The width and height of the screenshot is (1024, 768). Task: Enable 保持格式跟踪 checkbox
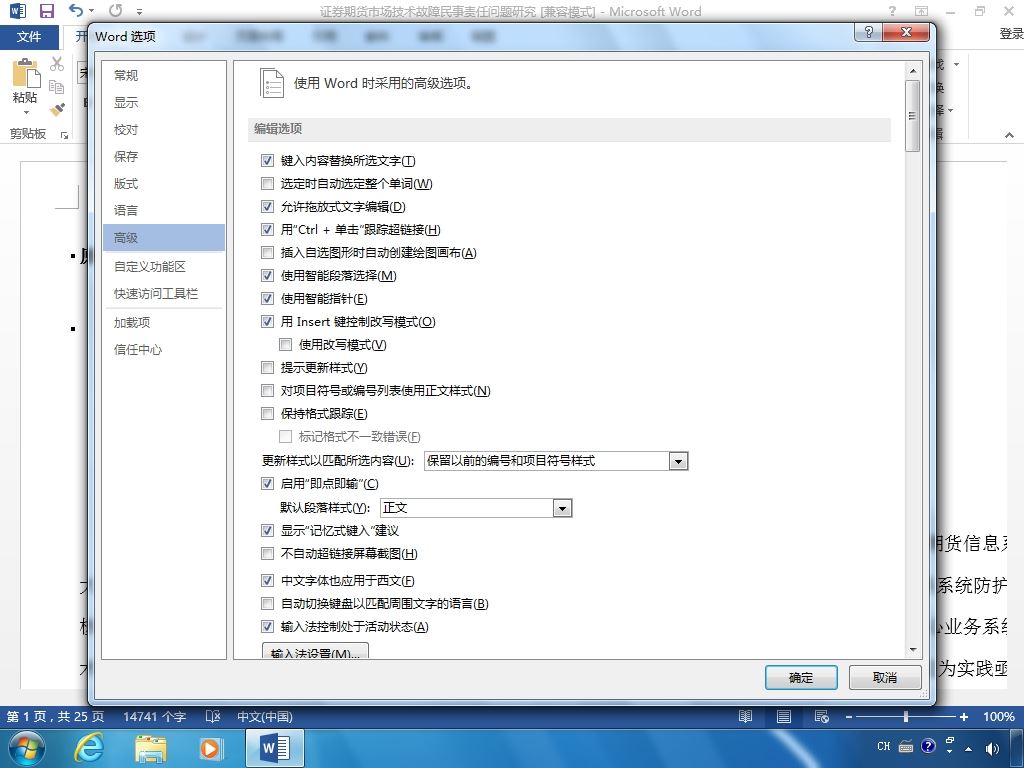coord(267,413)
